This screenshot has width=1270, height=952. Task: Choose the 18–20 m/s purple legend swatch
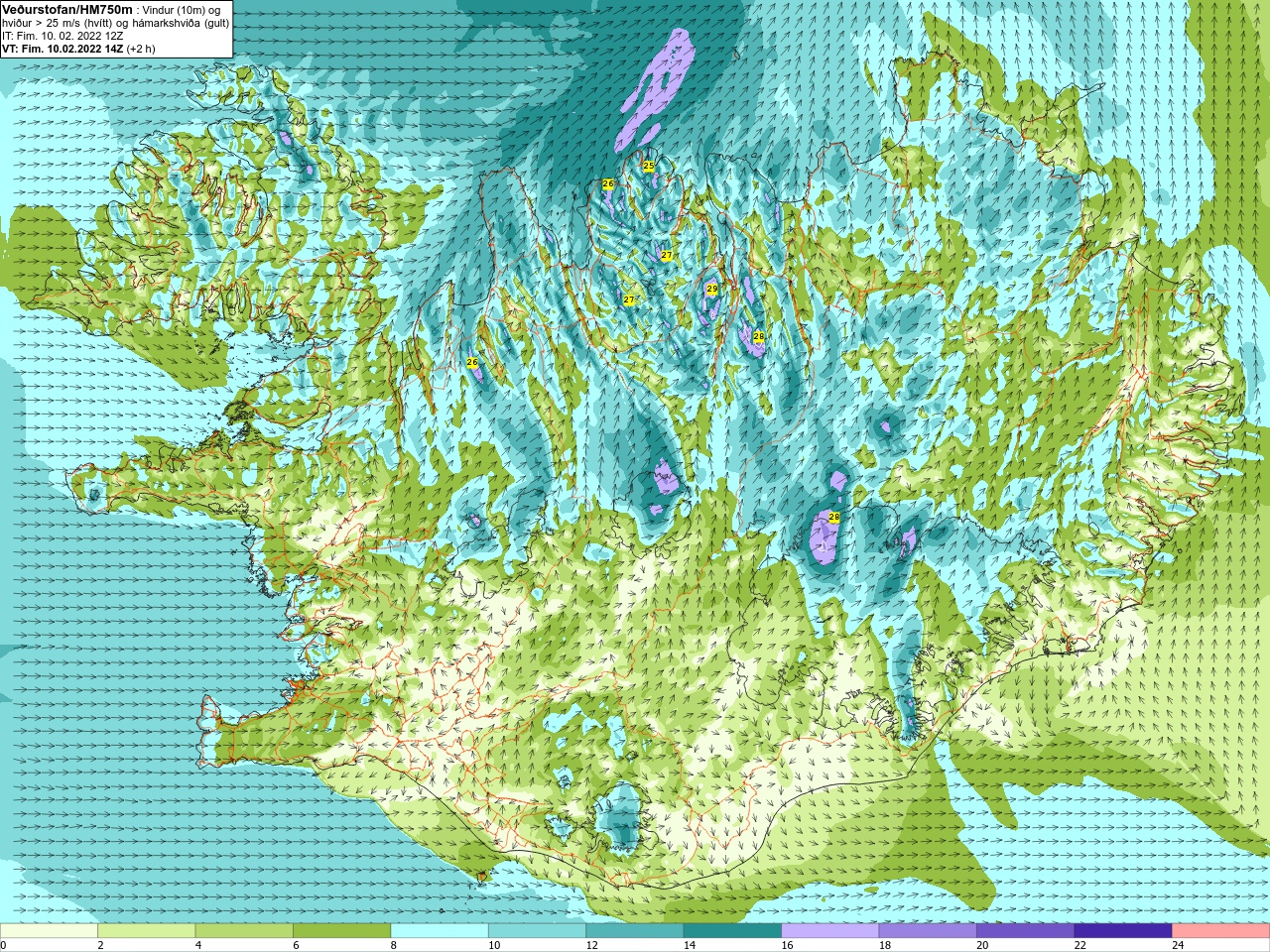[x=928, y=931]
